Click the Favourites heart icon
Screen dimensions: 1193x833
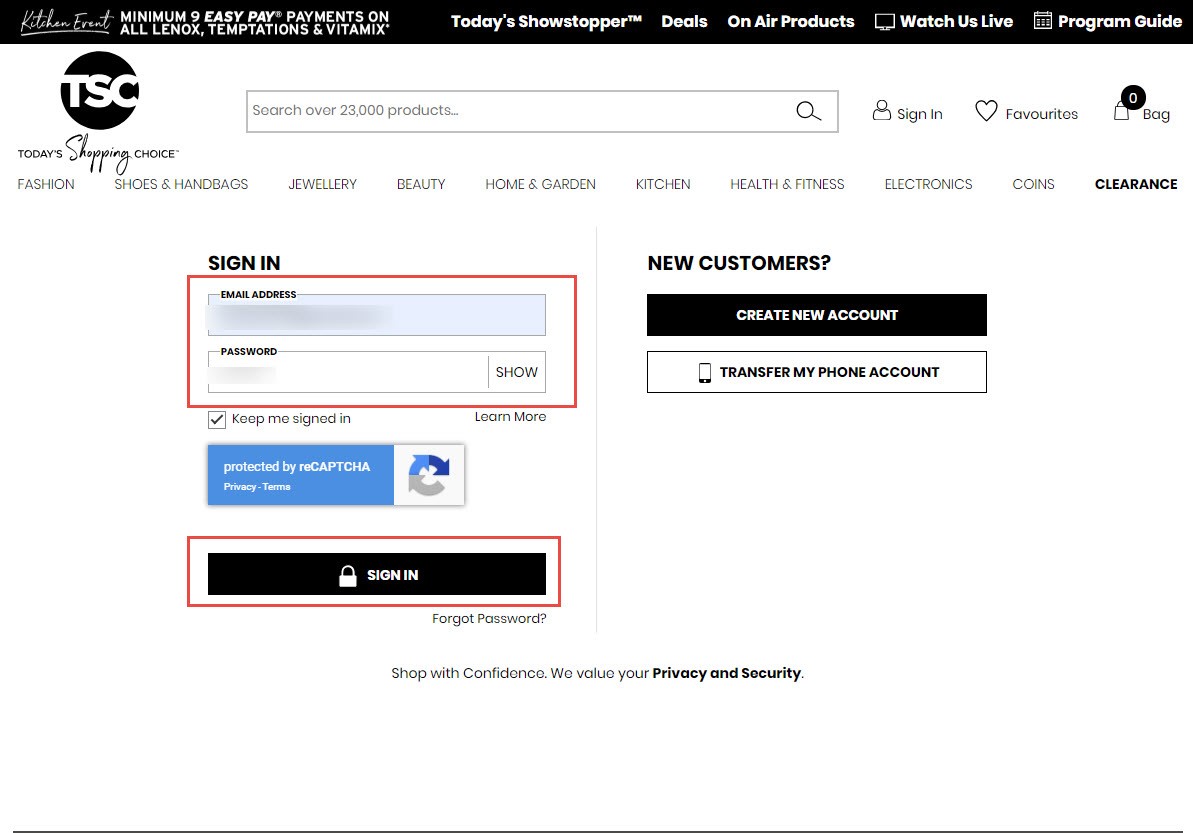pyautogui.click(x=986, y=111)
